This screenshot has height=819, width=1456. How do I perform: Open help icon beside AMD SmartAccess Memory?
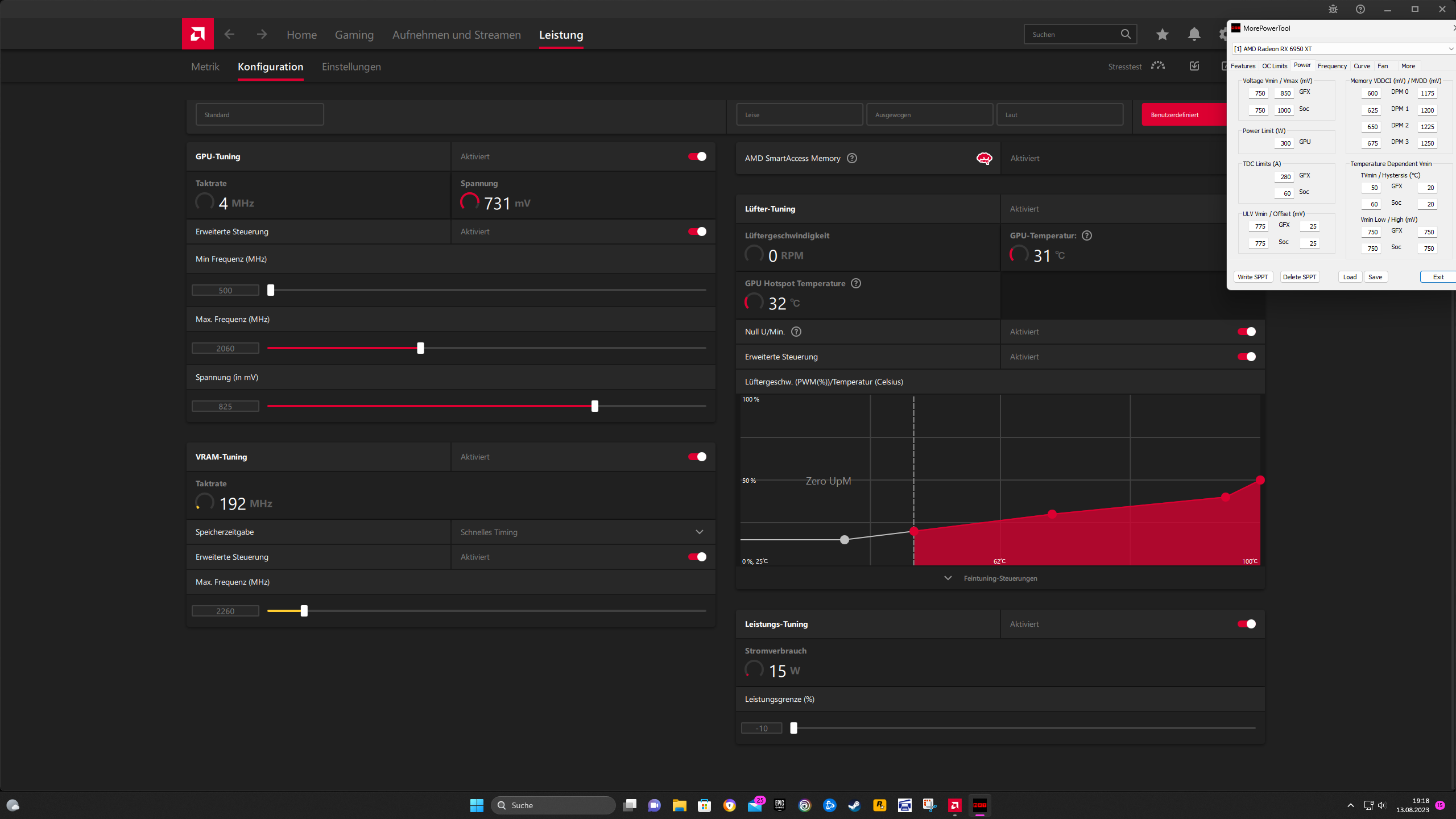click(x=851, y=158)
